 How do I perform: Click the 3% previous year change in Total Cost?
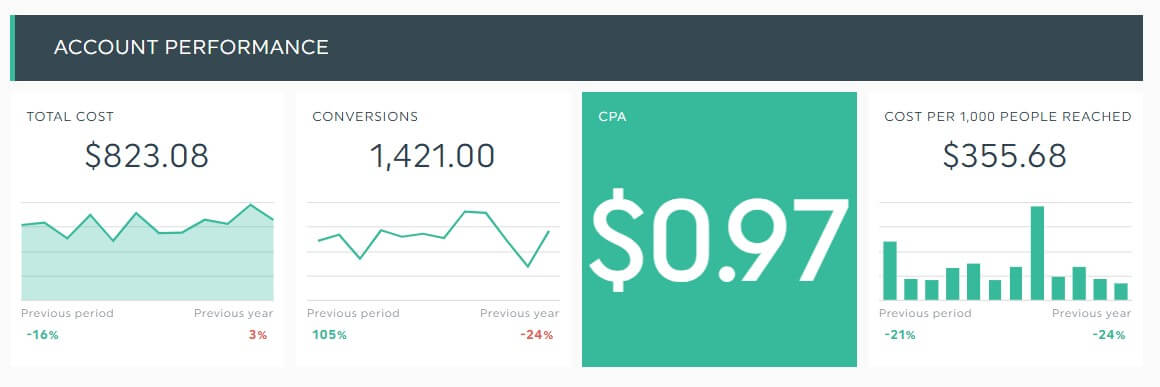coord(258,335)
